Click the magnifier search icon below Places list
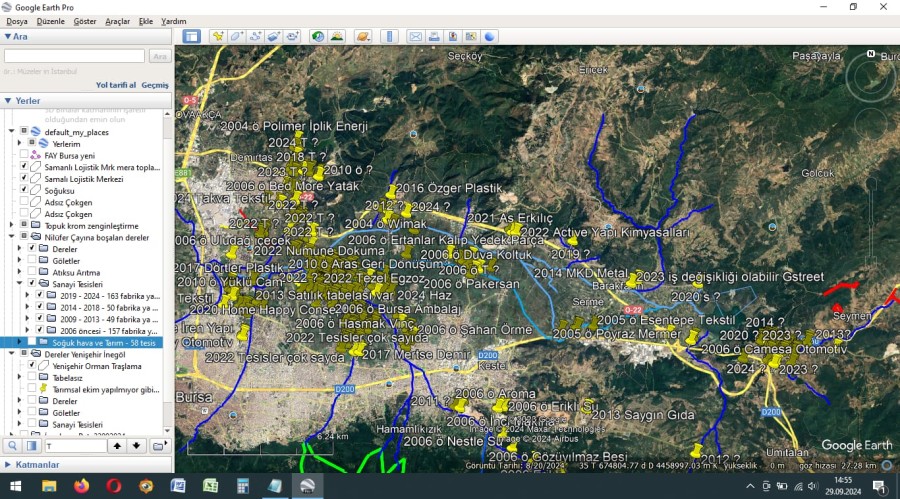Viewport: 900px width, 499px height. coord(12,446)
